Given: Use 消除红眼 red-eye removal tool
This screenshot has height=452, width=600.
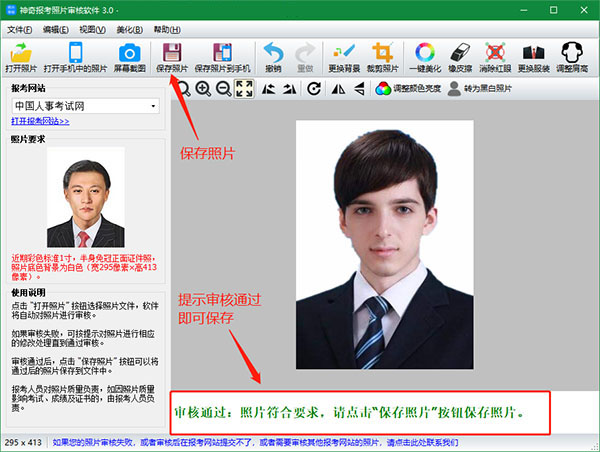Looking at the screenshot, I should [495, 58].
